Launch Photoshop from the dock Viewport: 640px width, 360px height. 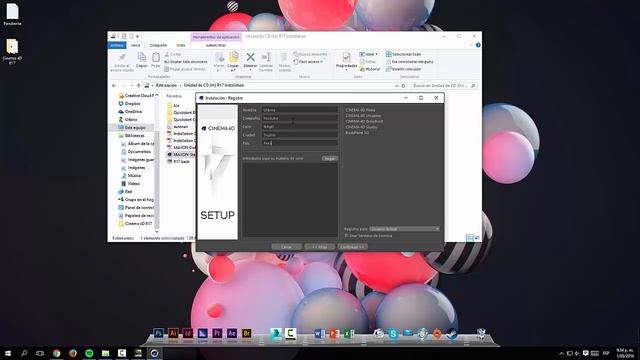point(158,333)
